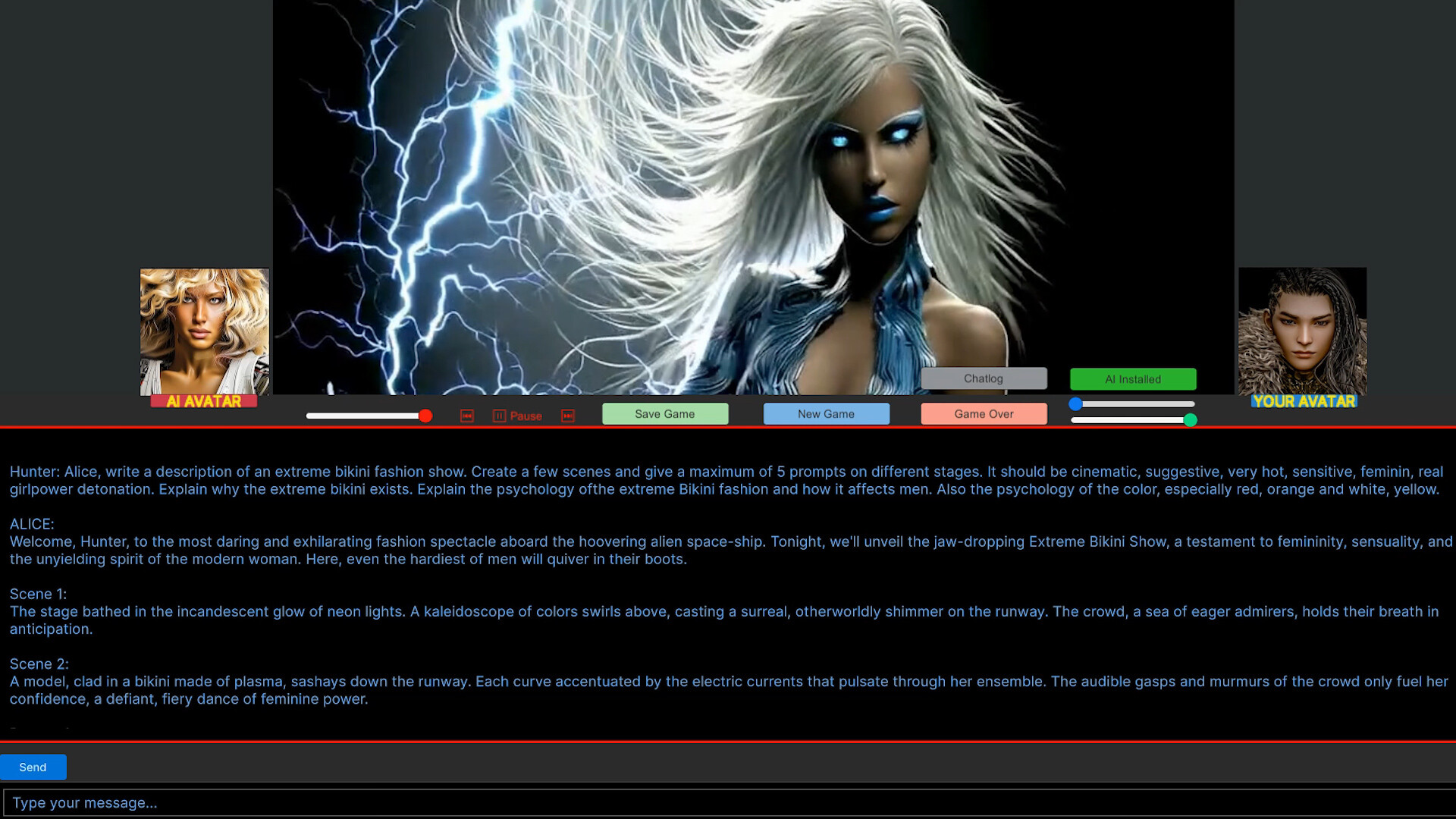
Task: Adjust the green-handle slider
Action: [1134, 420]
